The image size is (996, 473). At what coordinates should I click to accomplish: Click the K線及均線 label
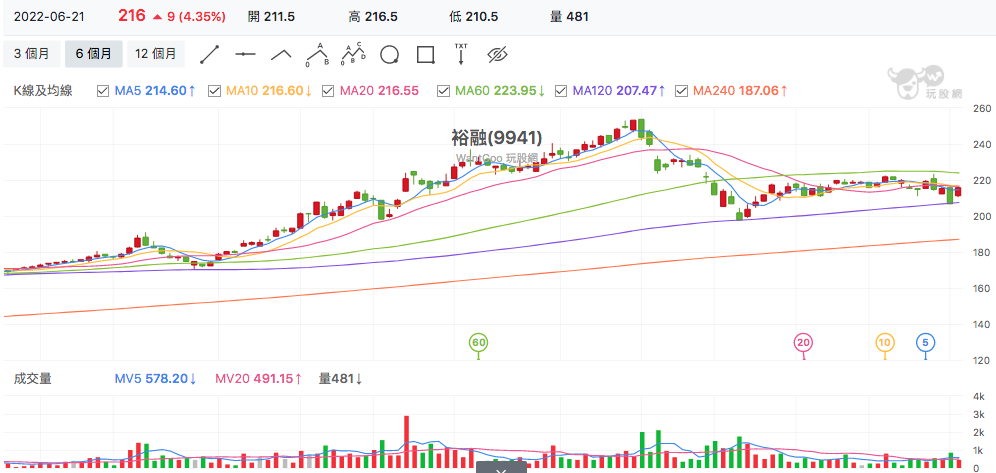pos(43,91)
